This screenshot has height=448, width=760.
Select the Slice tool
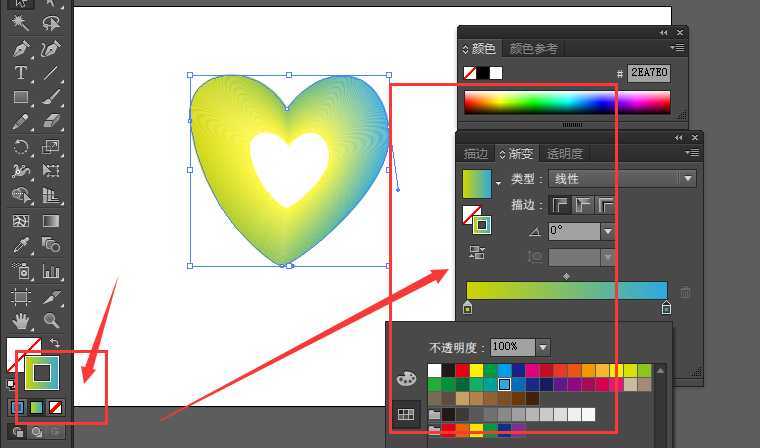(51, 296)
